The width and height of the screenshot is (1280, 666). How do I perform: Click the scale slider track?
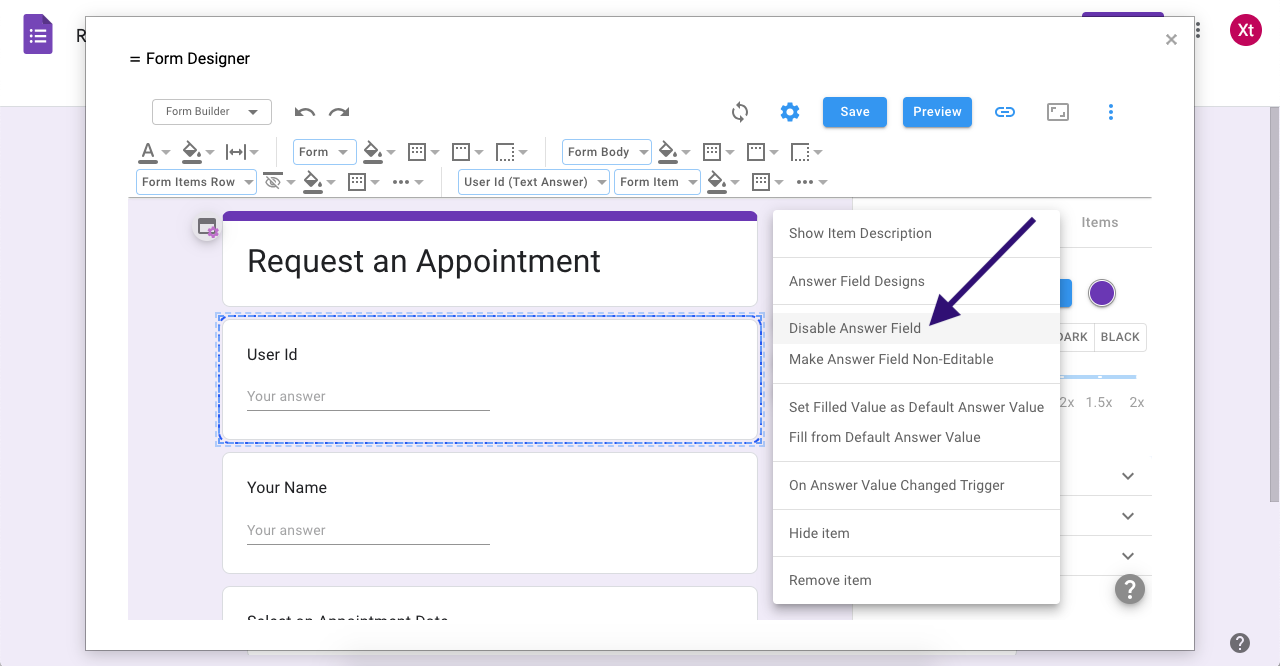pyautogui.click(x=1098, y=377)
